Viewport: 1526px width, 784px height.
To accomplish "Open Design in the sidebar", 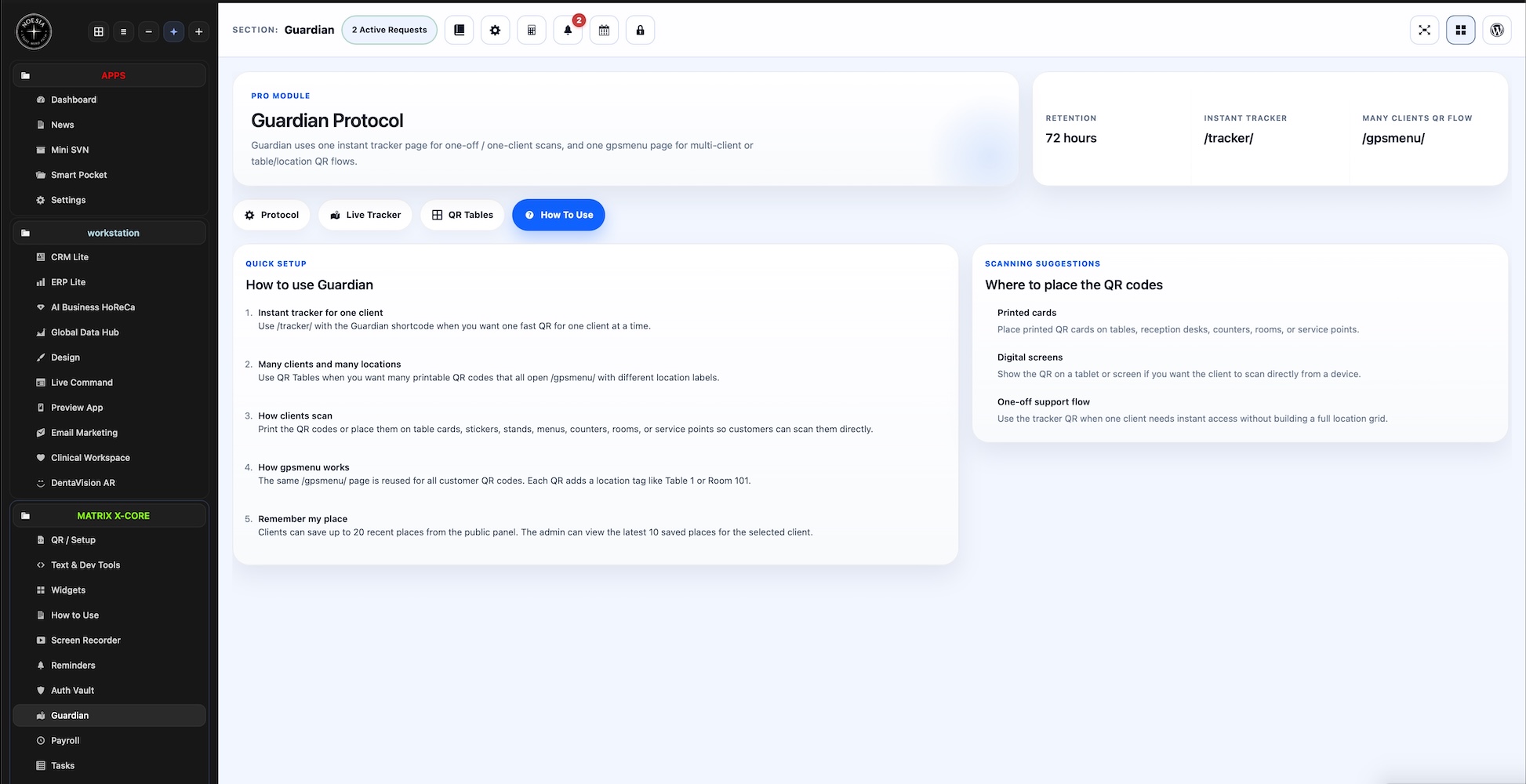I will [x=110, y=358].
